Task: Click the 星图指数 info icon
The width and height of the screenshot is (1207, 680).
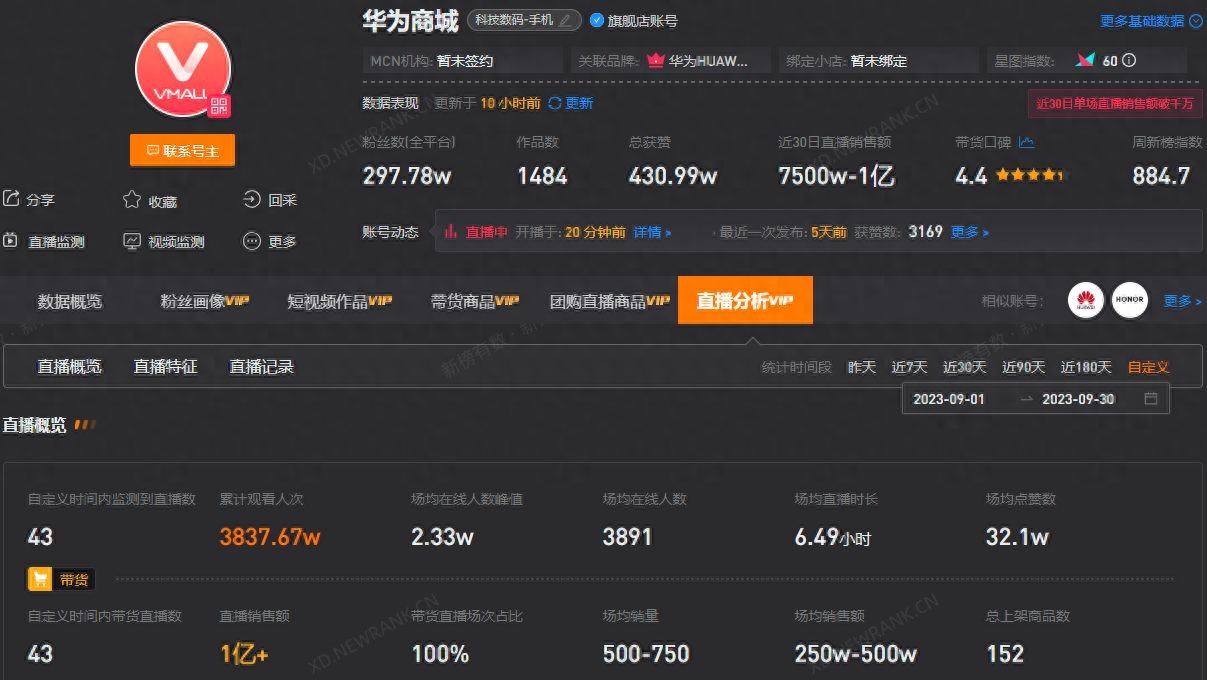Action: [1129, 60]
